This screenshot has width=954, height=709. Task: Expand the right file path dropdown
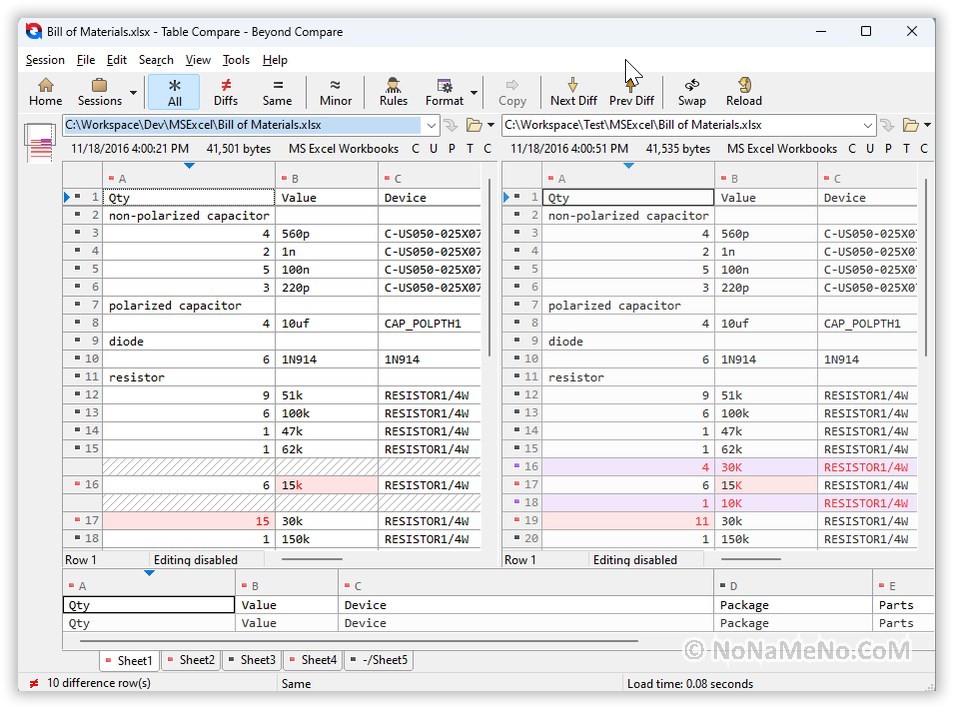tap(867, 126)
